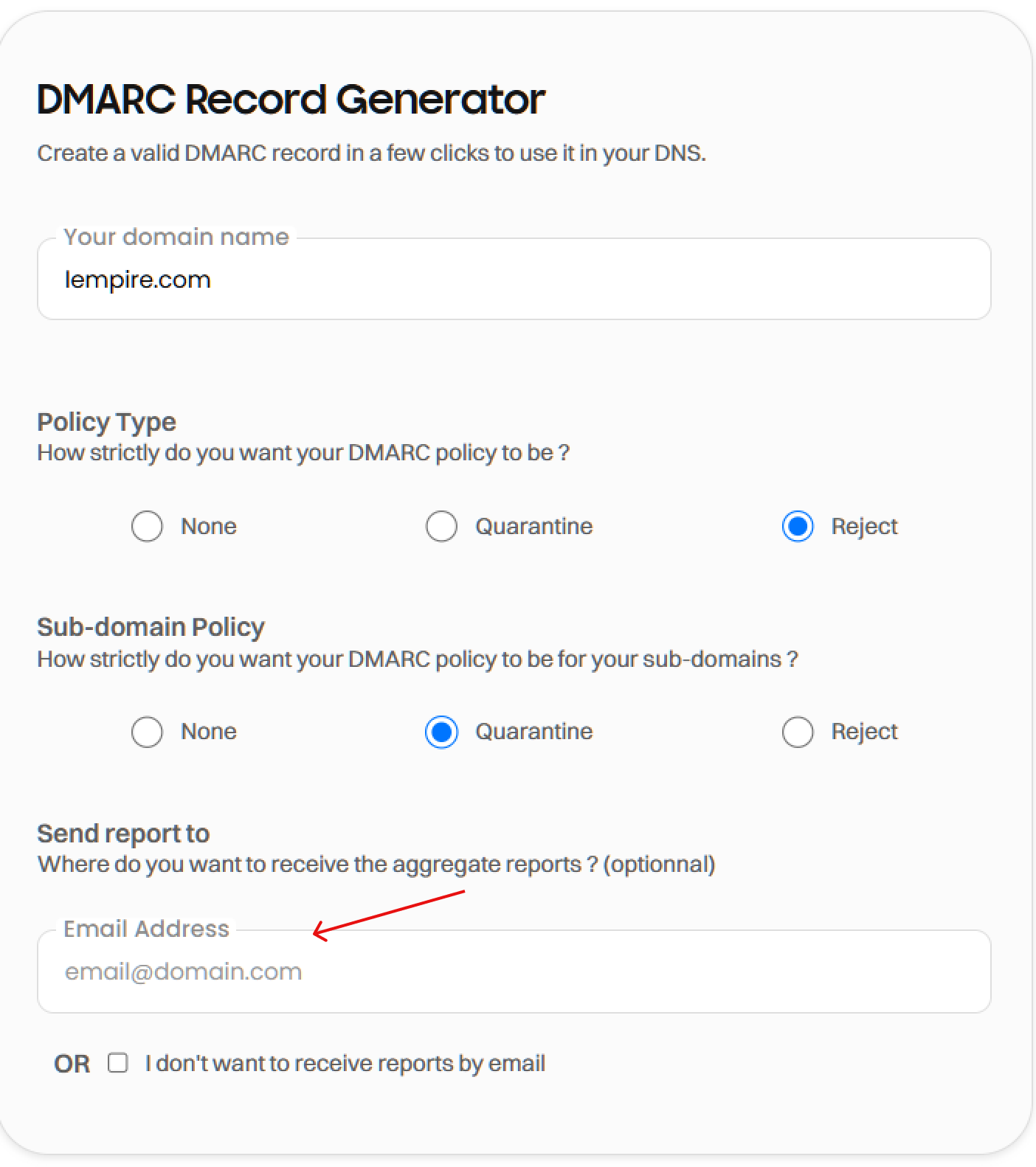
Task: Click the Policy Type section heading
Action: 106,422
